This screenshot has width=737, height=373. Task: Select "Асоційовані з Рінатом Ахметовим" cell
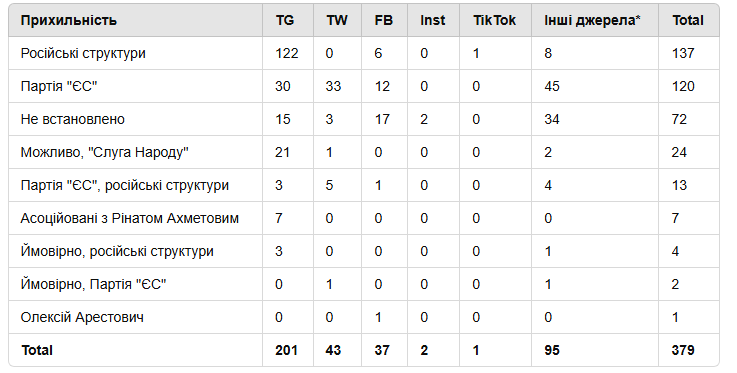[x=130, y=218]
